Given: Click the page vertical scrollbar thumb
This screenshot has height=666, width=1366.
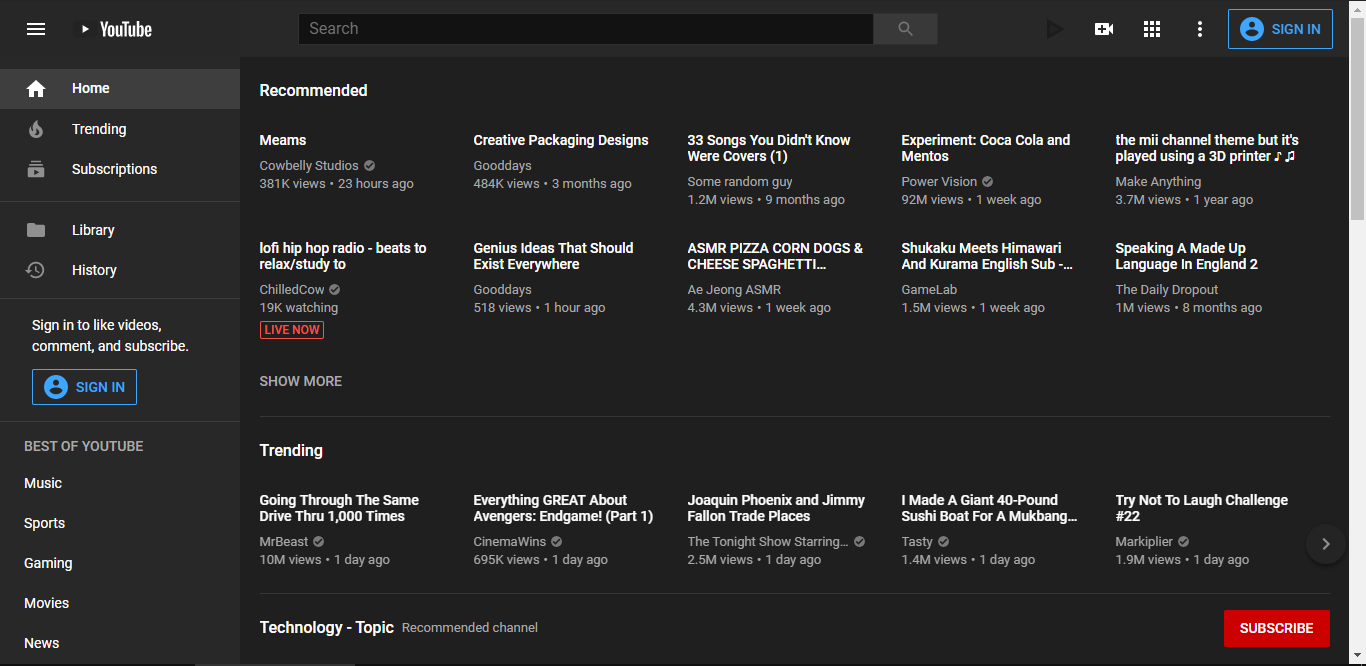Looking at the screenshot, I should tap(1357, 118).
